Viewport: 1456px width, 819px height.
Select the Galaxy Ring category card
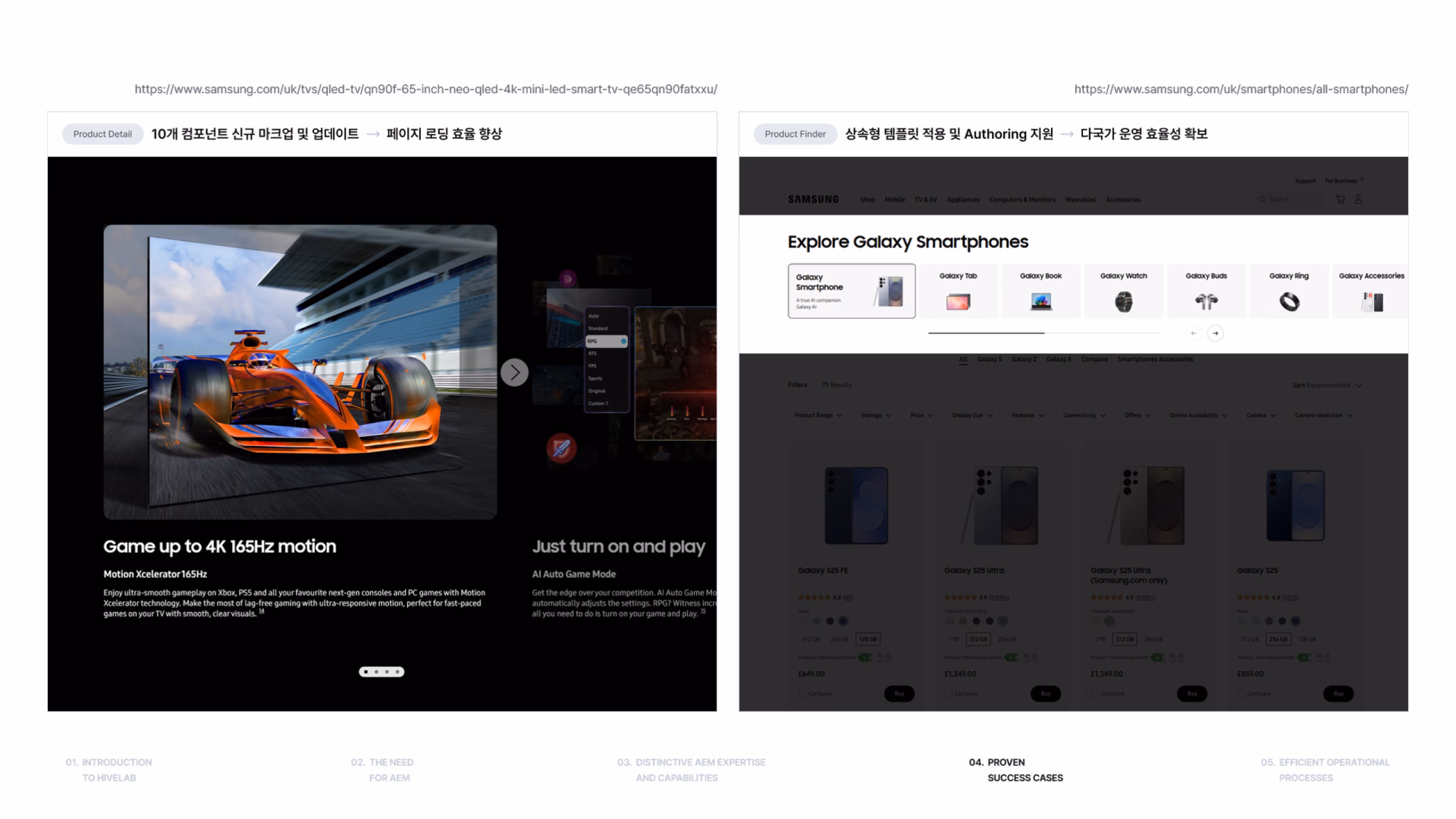1289,291
